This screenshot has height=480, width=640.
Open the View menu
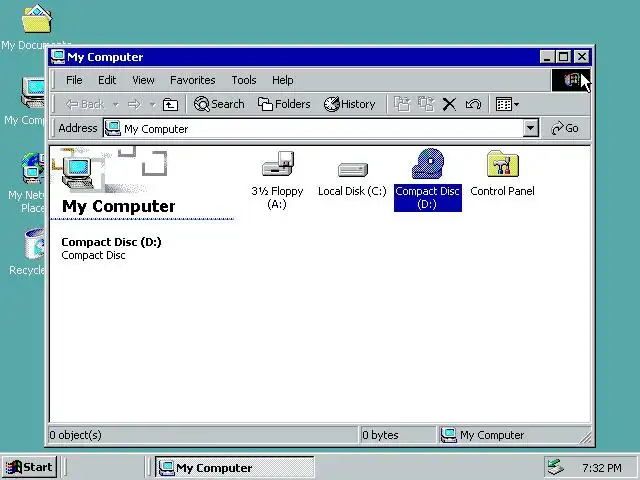click(x=143, y=80)
